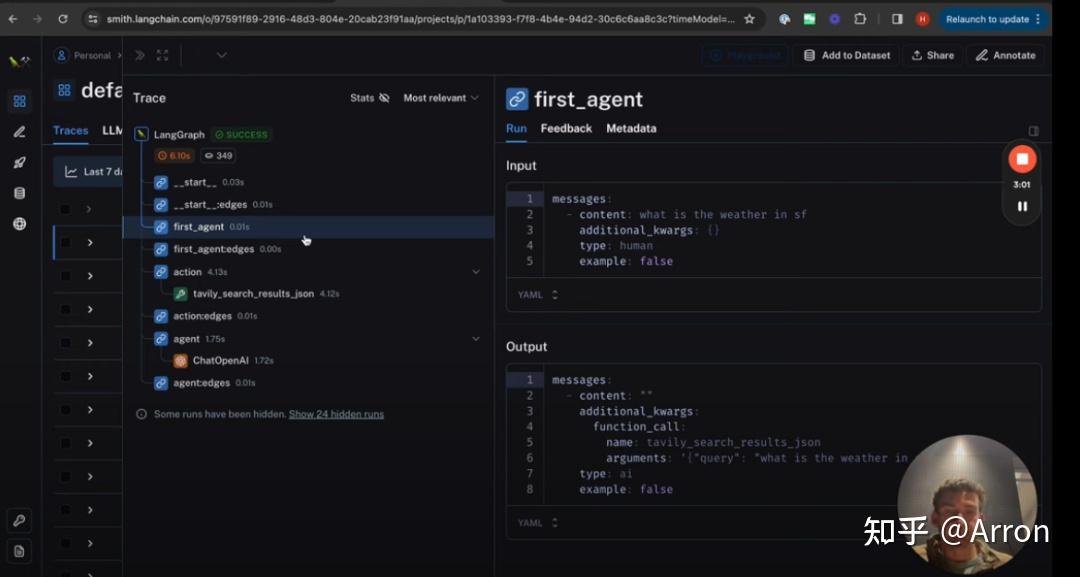Open the Deployments rocket icon in sidebar
The width and height of the screenshot is (1080, 577).
coord(19,162)
